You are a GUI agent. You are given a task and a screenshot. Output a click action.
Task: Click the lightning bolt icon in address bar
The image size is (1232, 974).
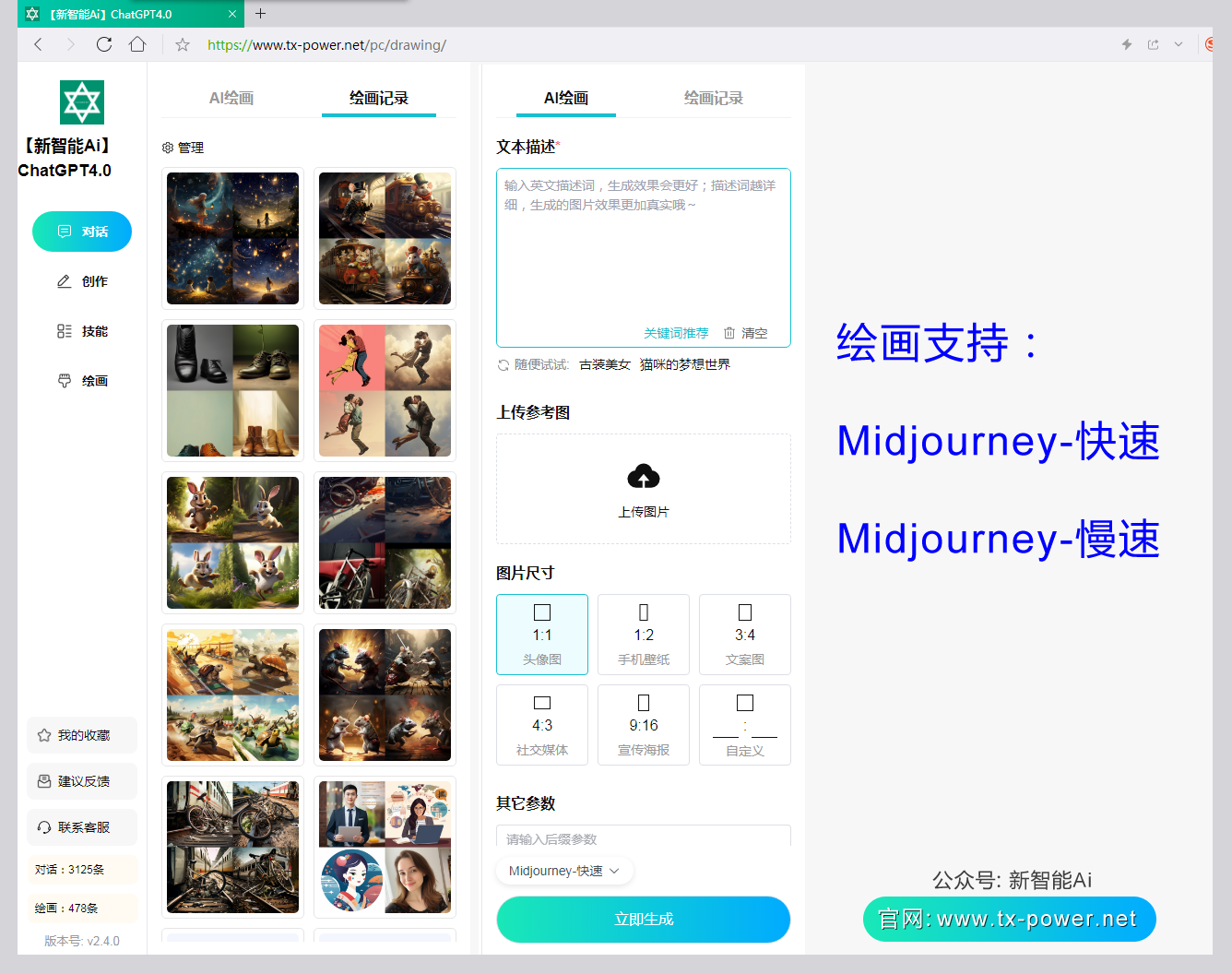(x=1127, y=44)
